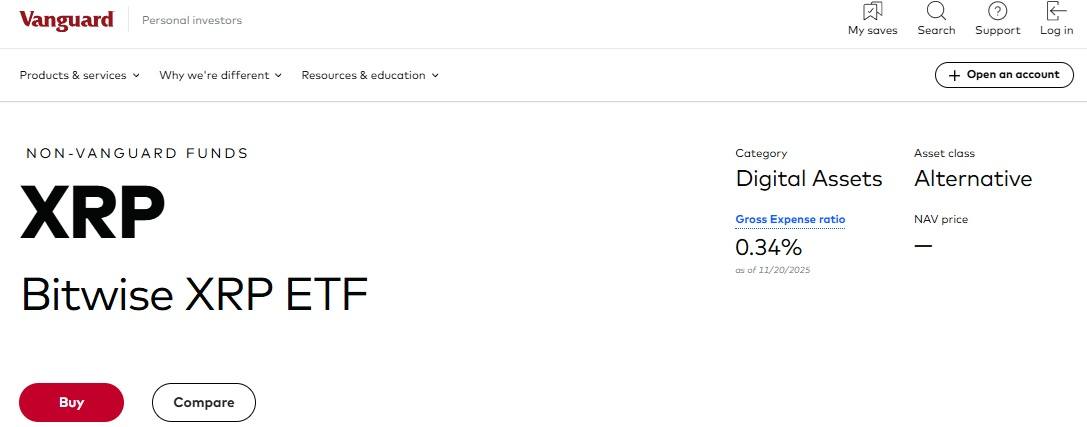The image size is (1087, 427).
Task: Click the NAV price label
Action: coord(940,219)
